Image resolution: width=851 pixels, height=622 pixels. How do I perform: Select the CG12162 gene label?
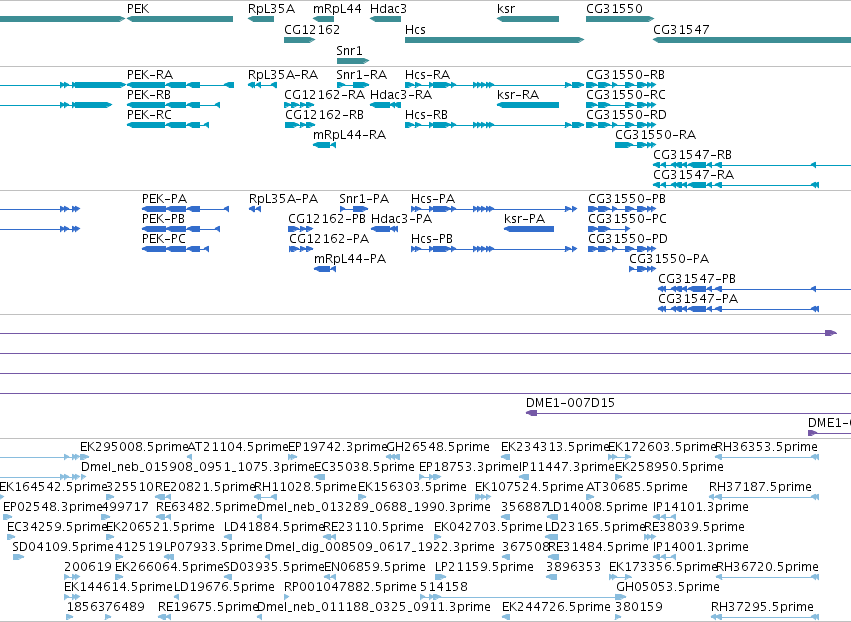(312, 29)
